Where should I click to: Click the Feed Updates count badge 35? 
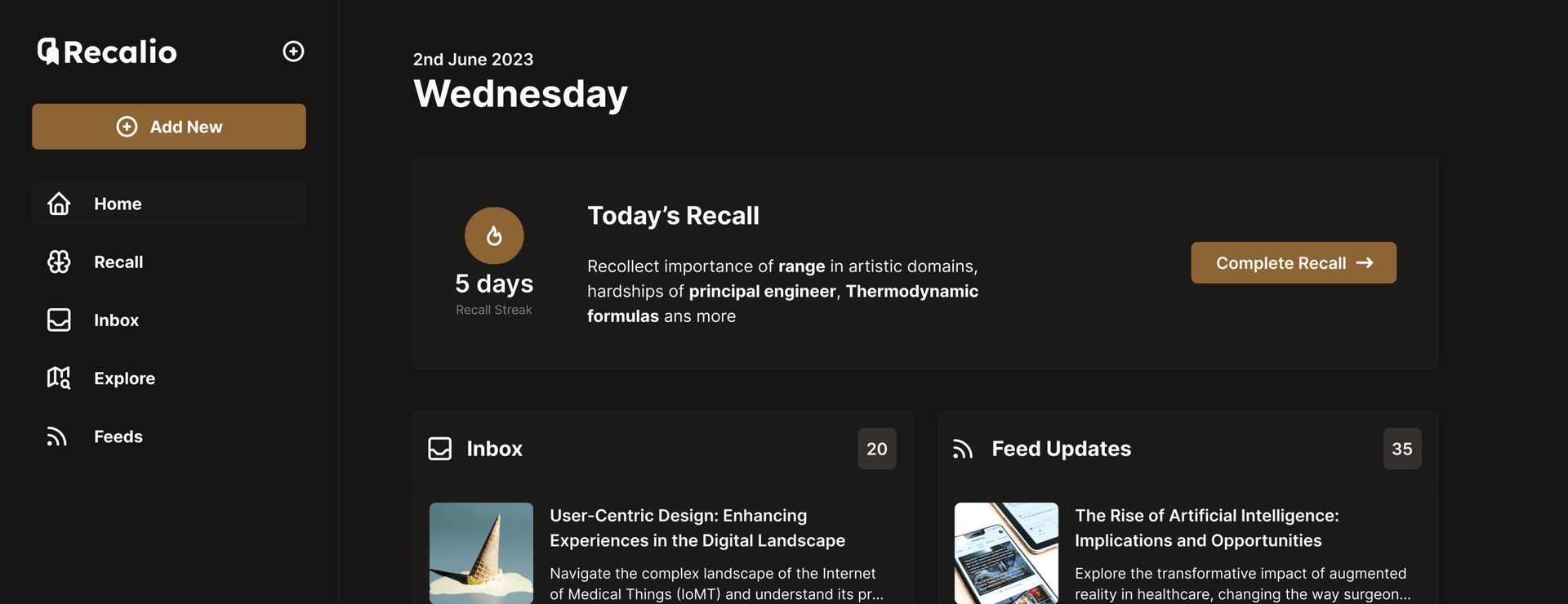pos(1401,449)
